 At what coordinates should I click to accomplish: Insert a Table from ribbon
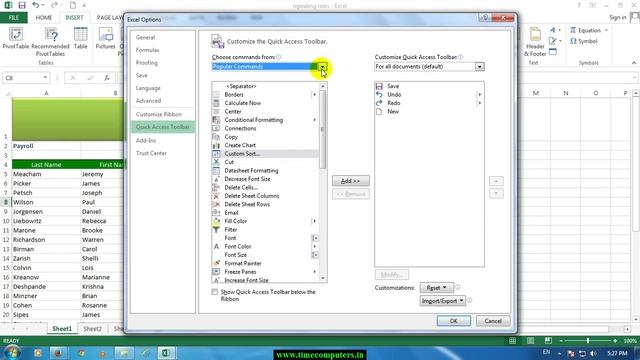[80, 35]
